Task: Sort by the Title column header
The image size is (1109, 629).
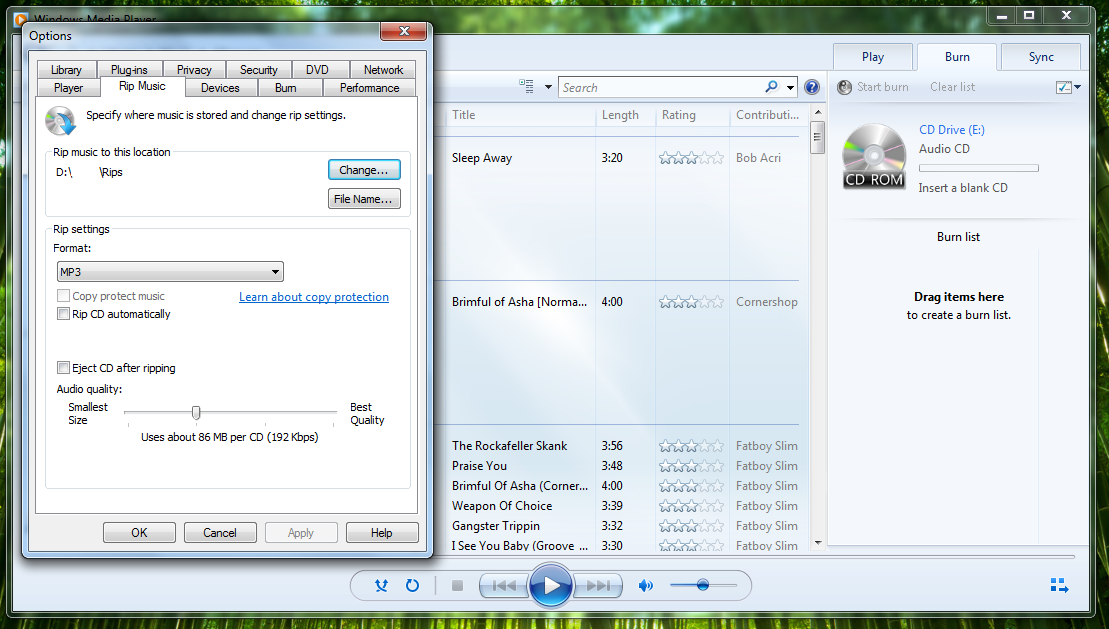Action: pyautogui.click(x=521, y=115)
